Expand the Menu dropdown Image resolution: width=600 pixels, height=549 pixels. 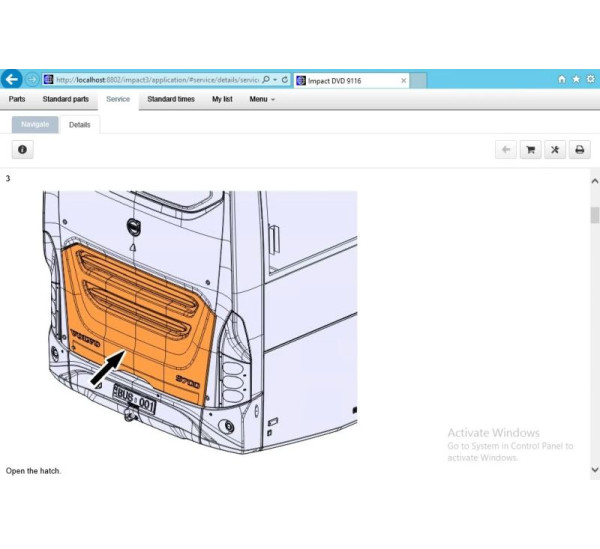(262, 100)
